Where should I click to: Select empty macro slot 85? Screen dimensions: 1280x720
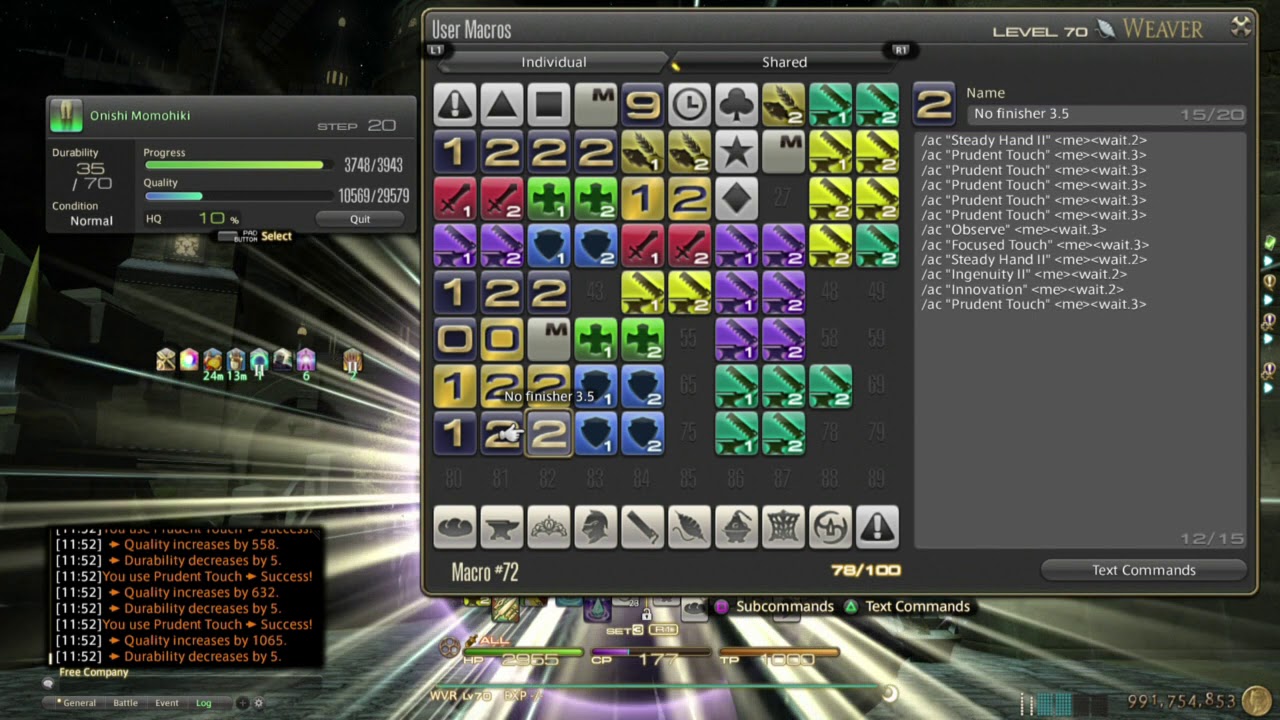[x=690, y=480]
